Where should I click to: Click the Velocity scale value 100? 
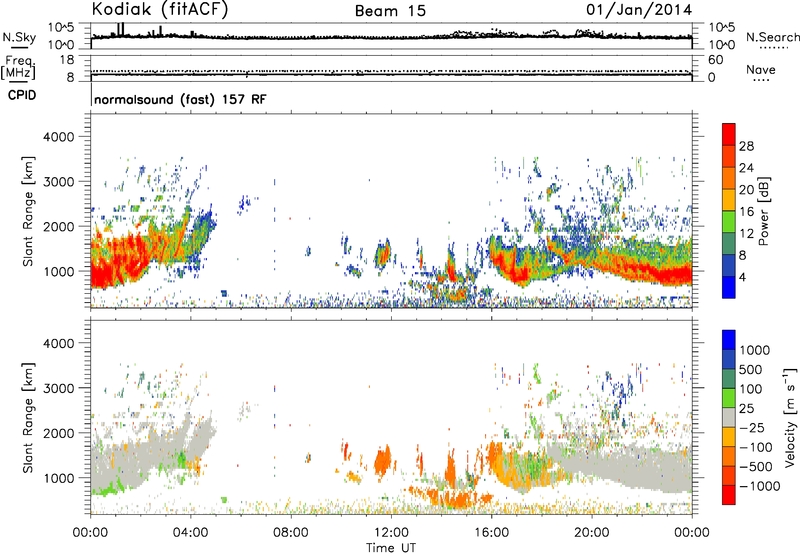[751, 389]
